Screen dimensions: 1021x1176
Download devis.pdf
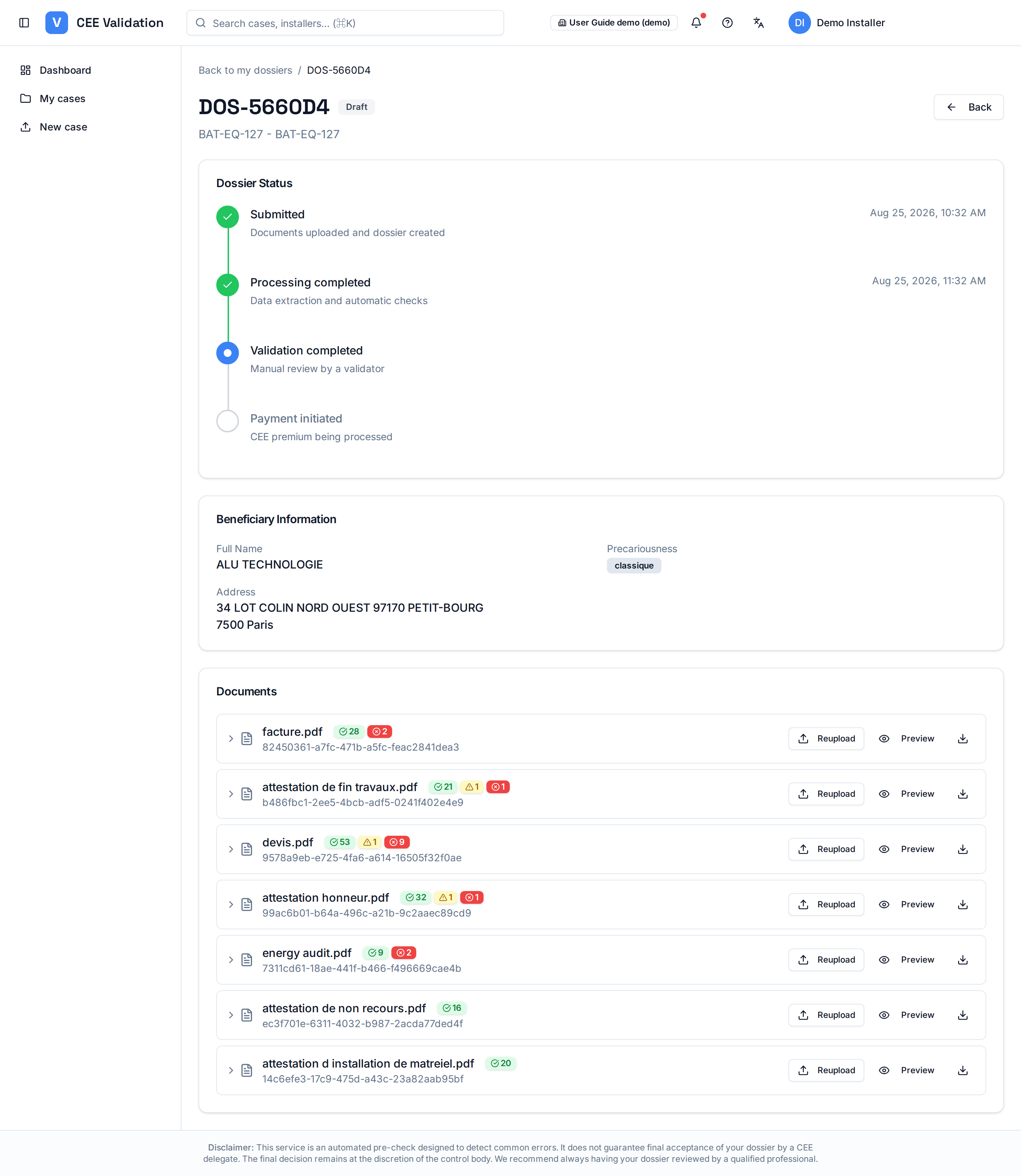point(963,849)
